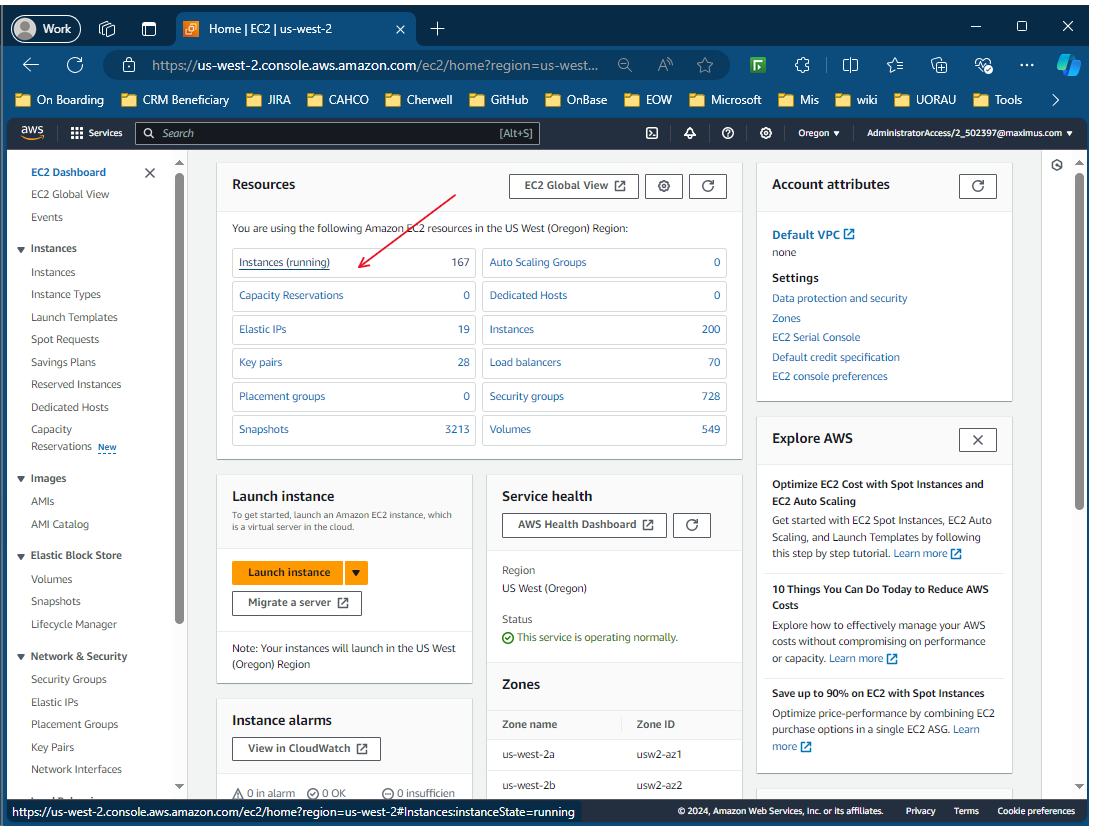Focus the AWS Search field

click(x=337, y=133)
